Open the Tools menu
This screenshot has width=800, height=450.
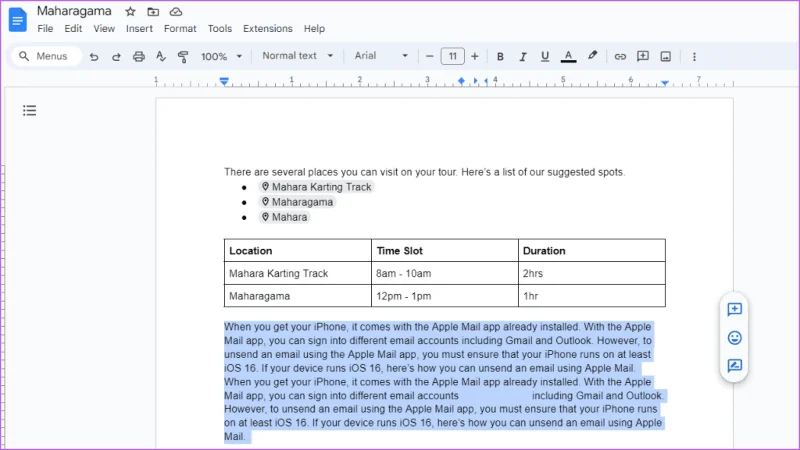pyautogui.click(x=220, y=29)
